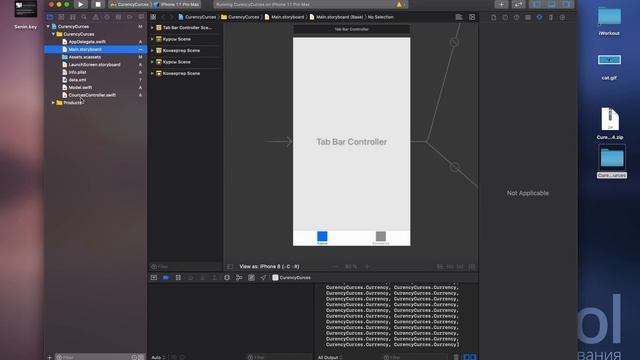The height and width of the screenshot is (360, 640).
Task: Open Model.swift file
Action: 80,87
